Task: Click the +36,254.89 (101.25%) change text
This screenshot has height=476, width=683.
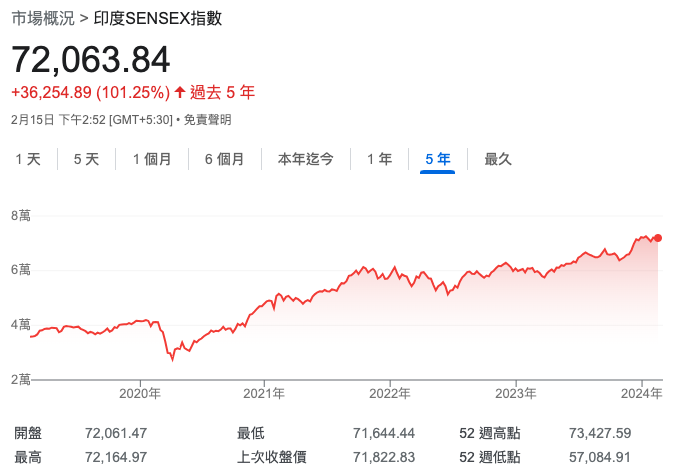Action: click(x=91, y=92)
